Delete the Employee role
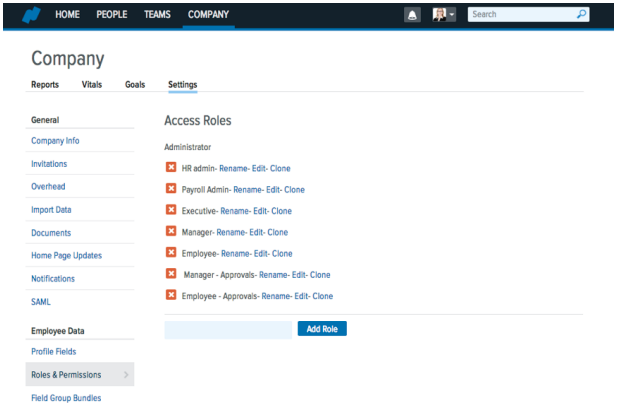Image resolution: width=618 pixels, height=415 pixels. pyautogui.click(x=171, y=252)
